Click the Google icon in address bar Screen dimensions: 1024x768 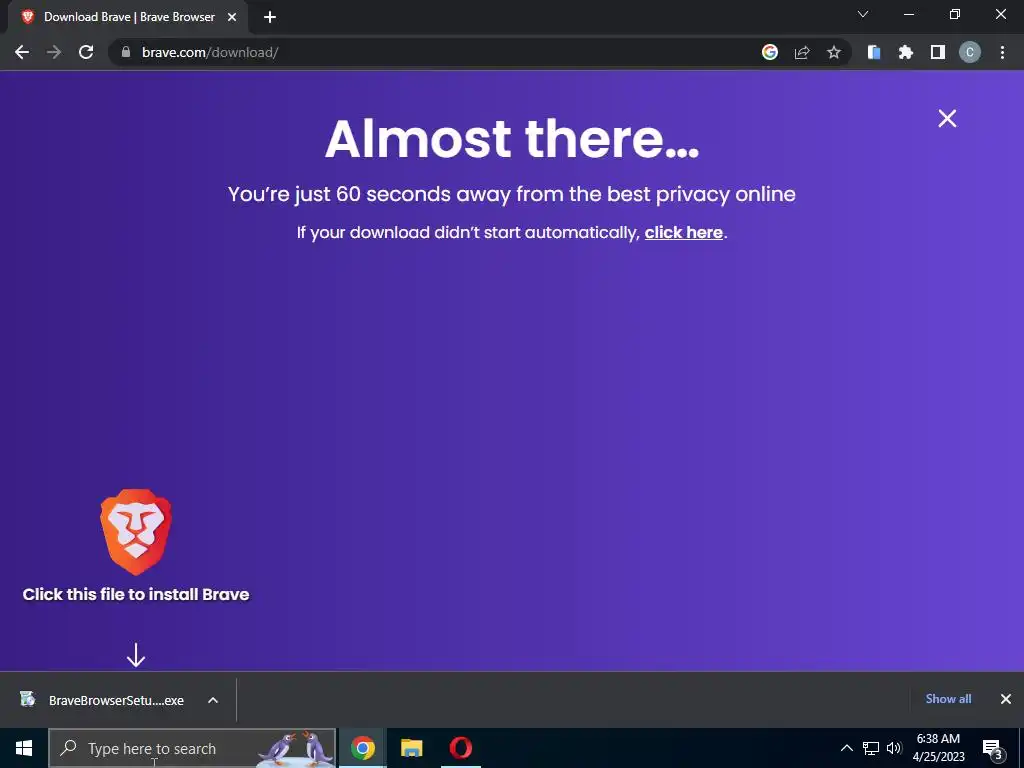click(x=770, y=52)
